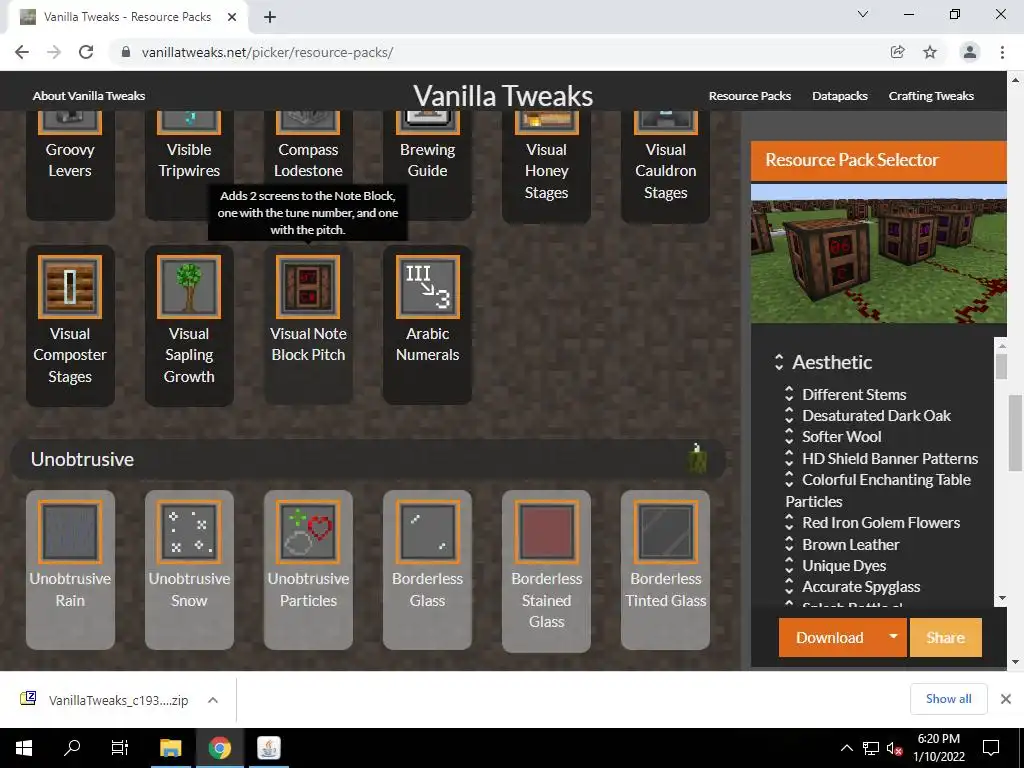Go back to the previous page
Screen dimensions: 1024x768
tap(22, 52)
